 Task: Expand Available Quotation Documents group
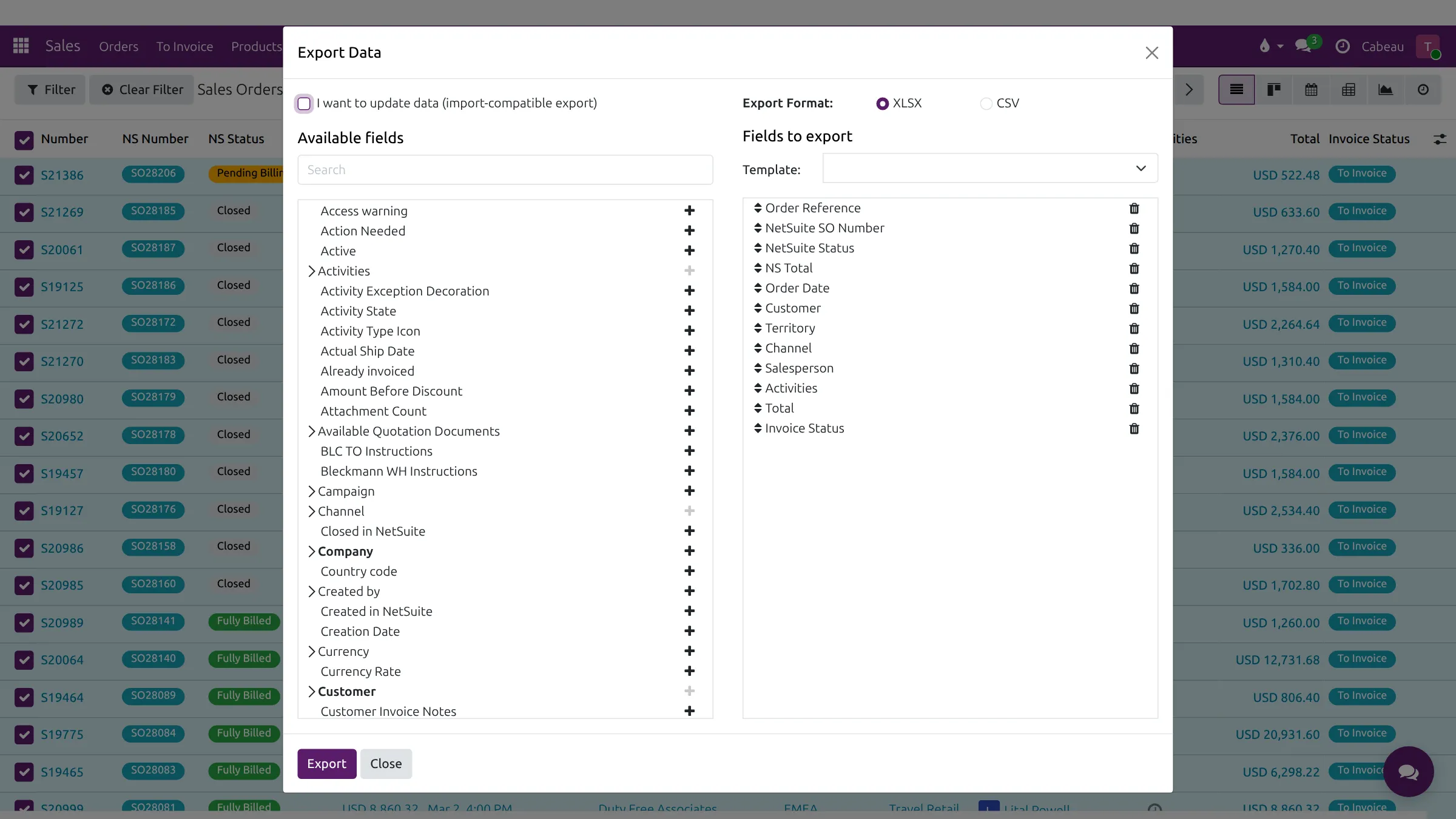point(311,431)
